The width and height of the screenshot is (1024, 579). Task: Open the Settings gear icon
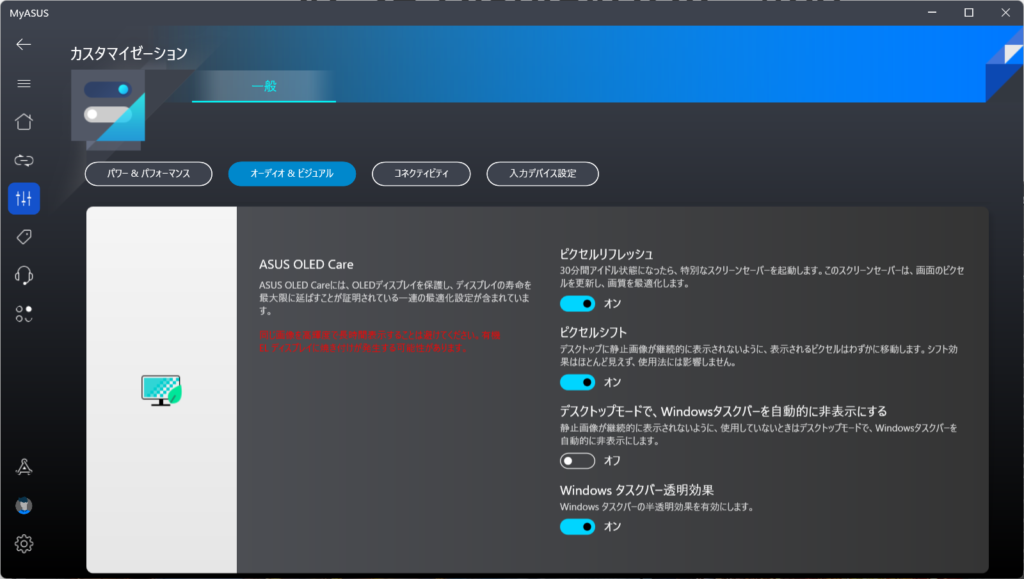tap(24, 544)
